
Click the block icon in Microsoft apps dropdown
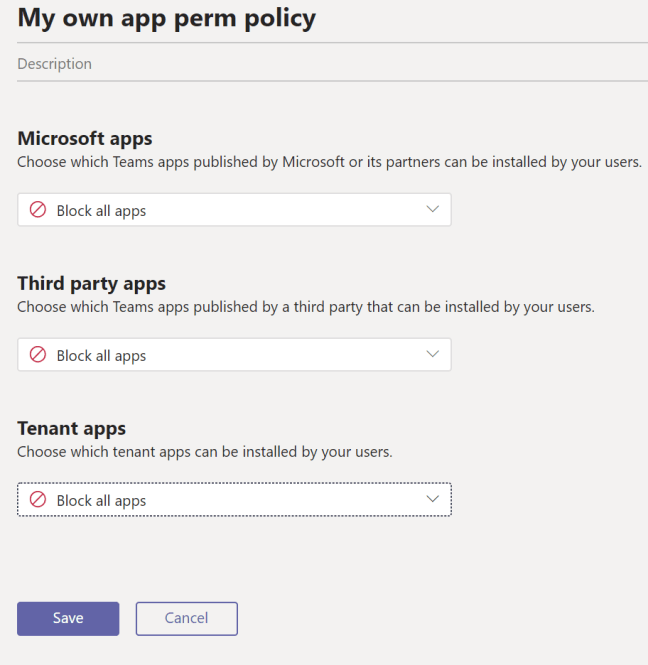[38, 211]
